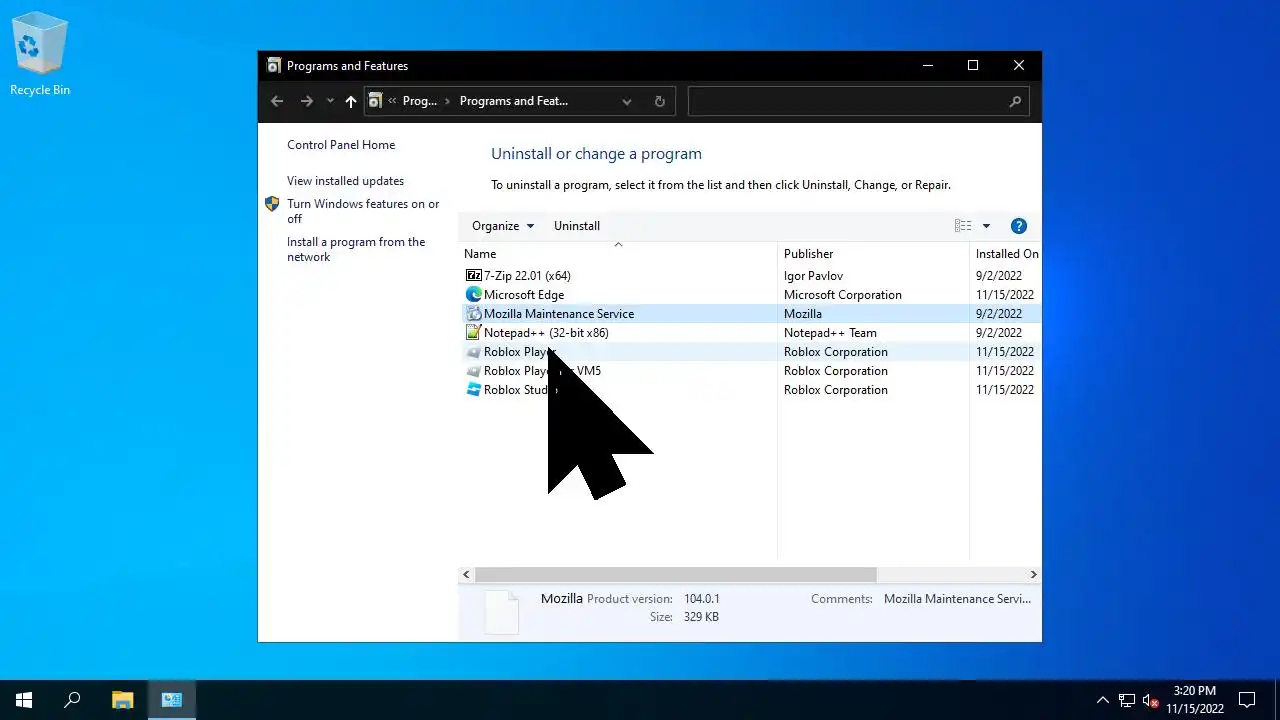Click the view options icon
The image size is (1280, 720).
pyautogui.click(x=963, y=226)
